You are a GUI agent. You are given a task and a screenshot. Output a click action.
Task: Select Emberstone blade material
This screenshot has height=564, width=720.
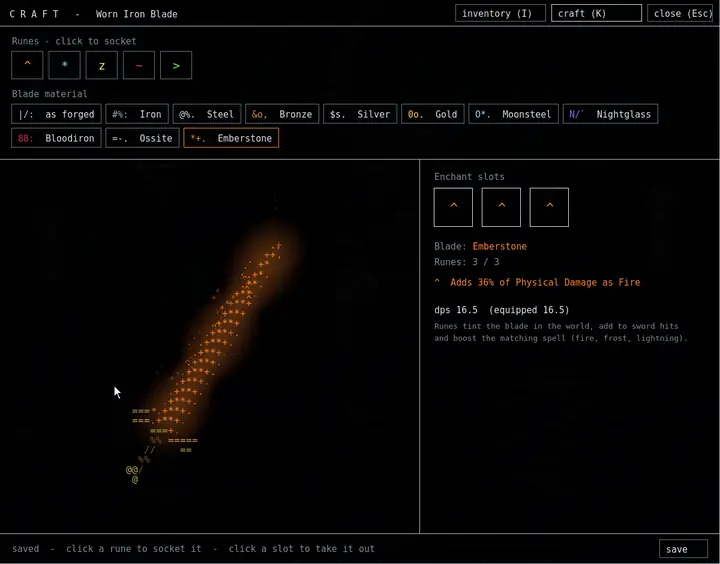(x=231, y=138)
